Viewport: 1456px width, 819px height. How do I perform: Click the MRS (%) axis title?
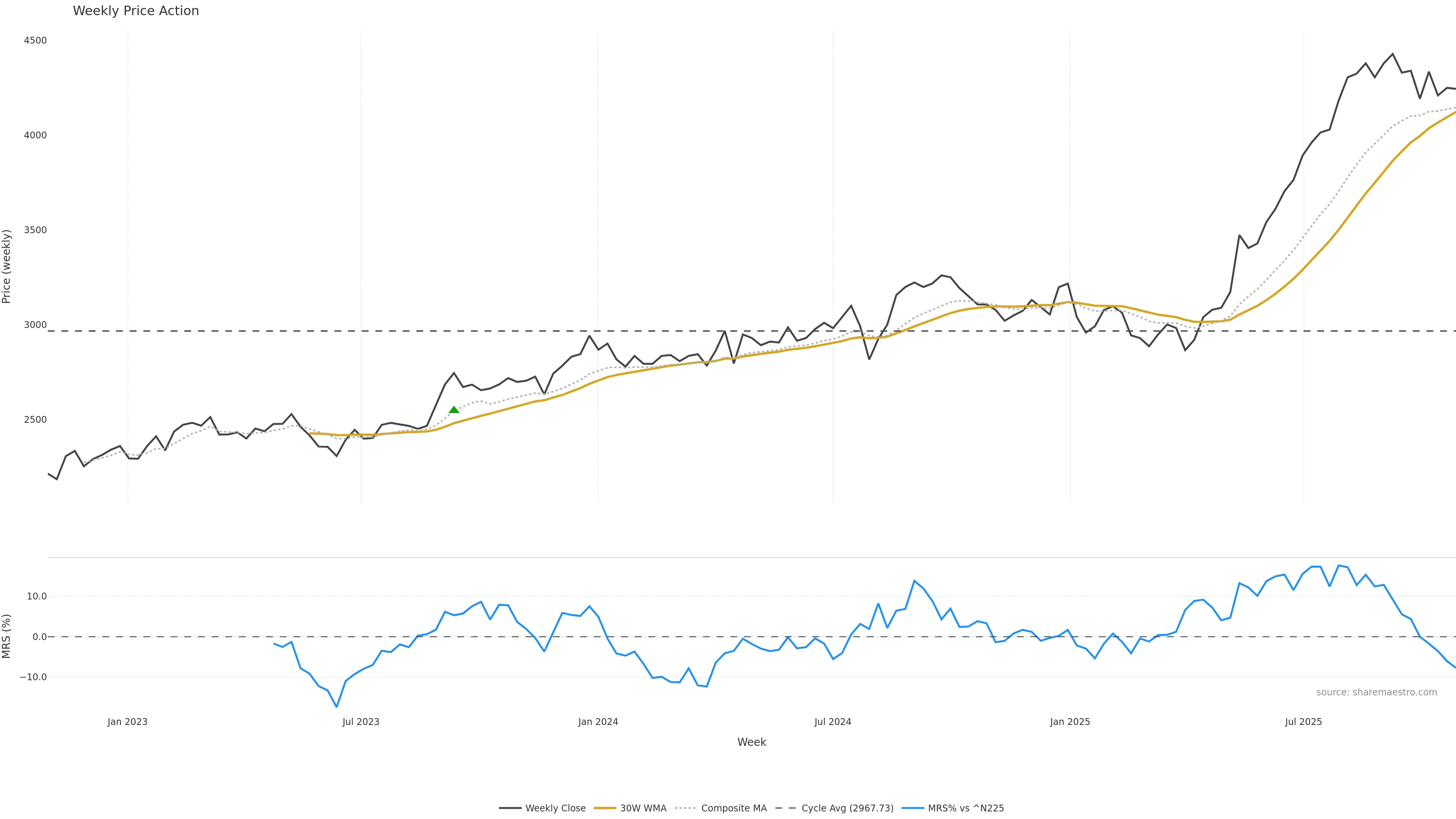[x=7, y=636]
